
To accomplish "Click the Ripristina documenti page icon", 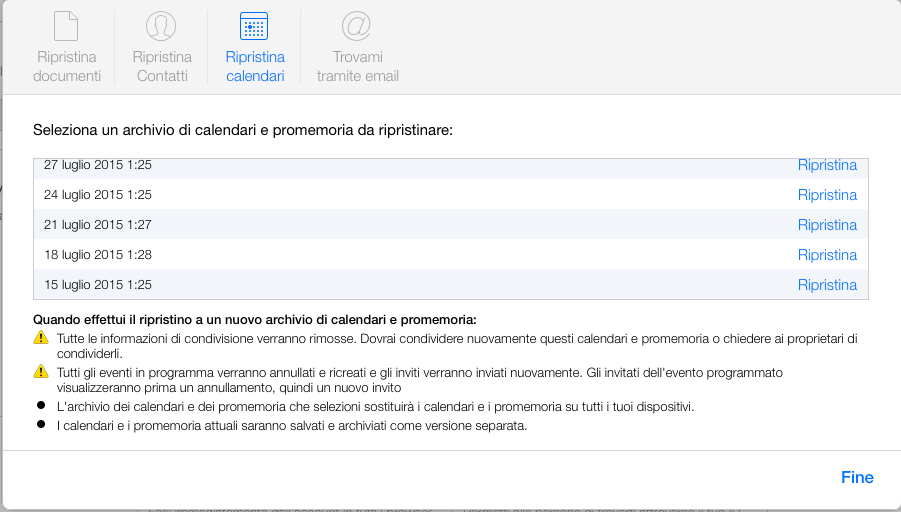I will pos(65,25).
